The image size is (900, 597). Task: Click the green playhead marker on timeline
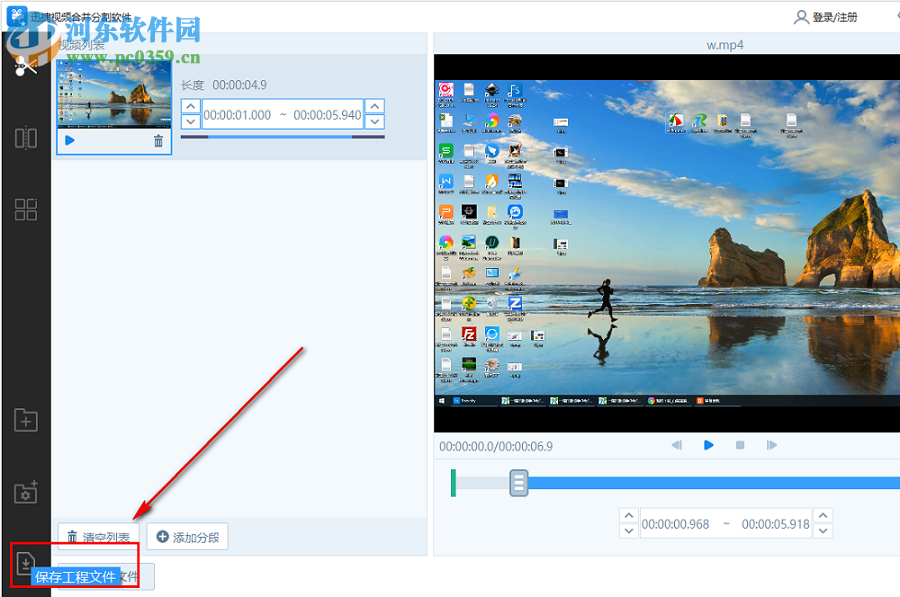tap(453, 483)
